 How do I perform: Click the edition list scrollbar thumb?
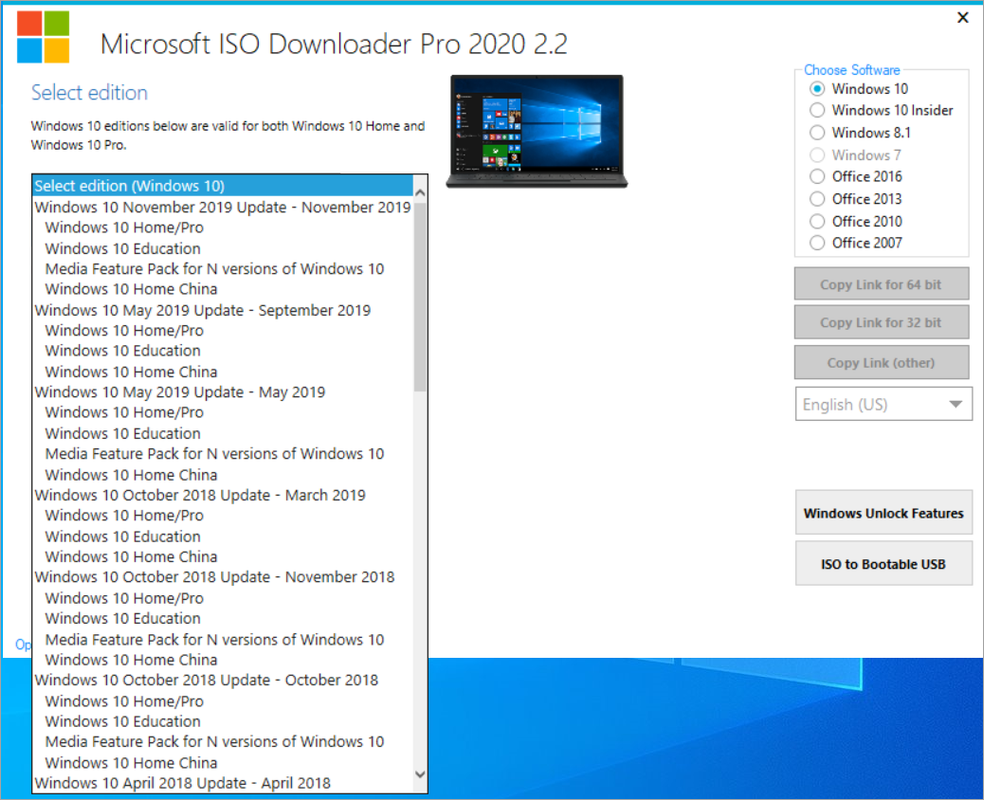[420, 296]
